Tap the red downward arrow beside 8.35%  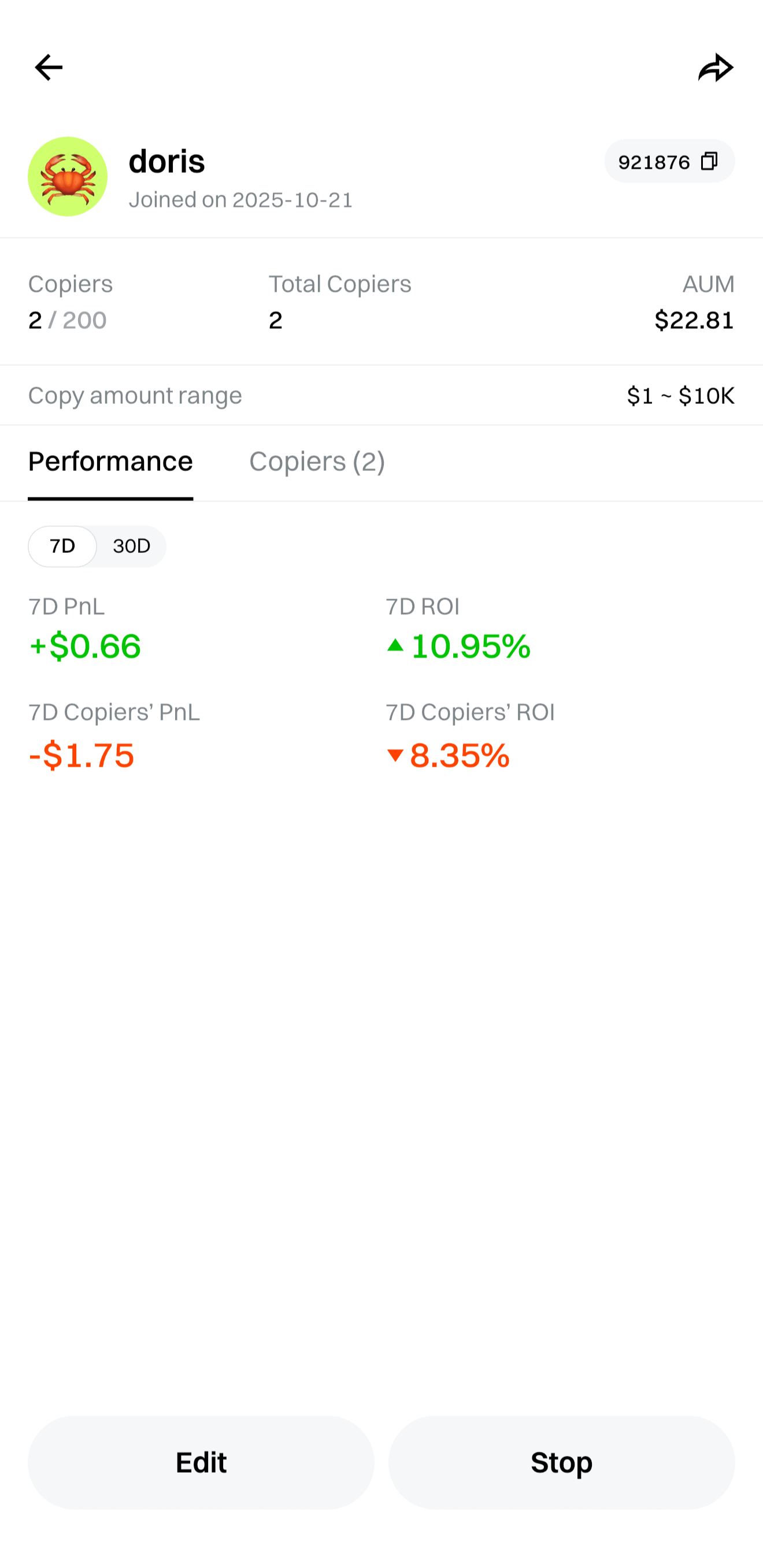tap(395, 756)
